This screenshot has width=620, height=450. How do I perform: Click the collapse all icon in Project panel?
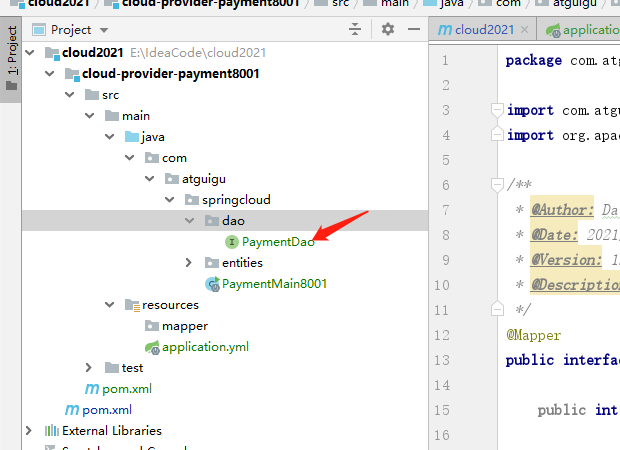click(355, 29)
